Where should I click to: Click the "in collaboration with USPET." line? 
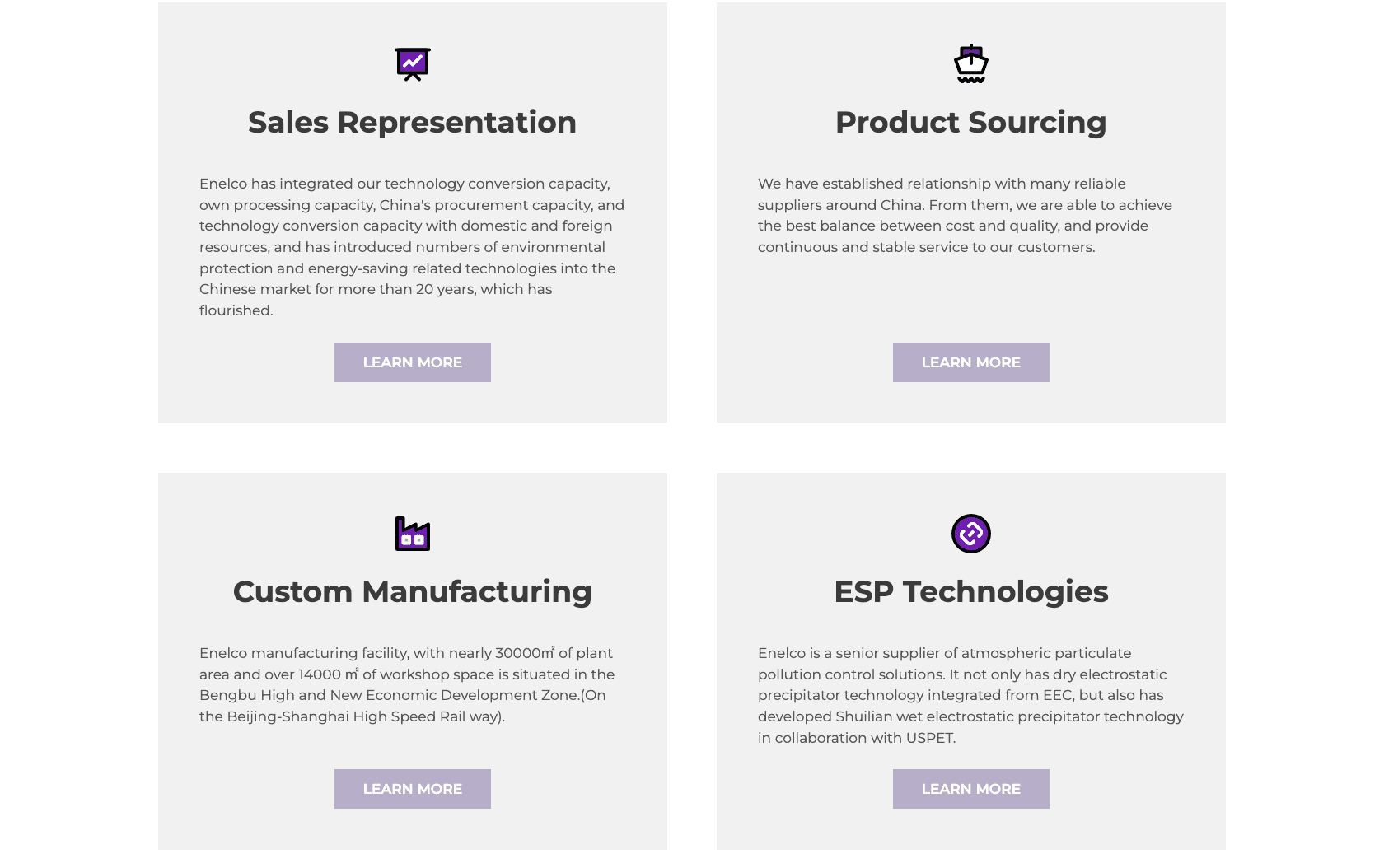pos(856,738)
